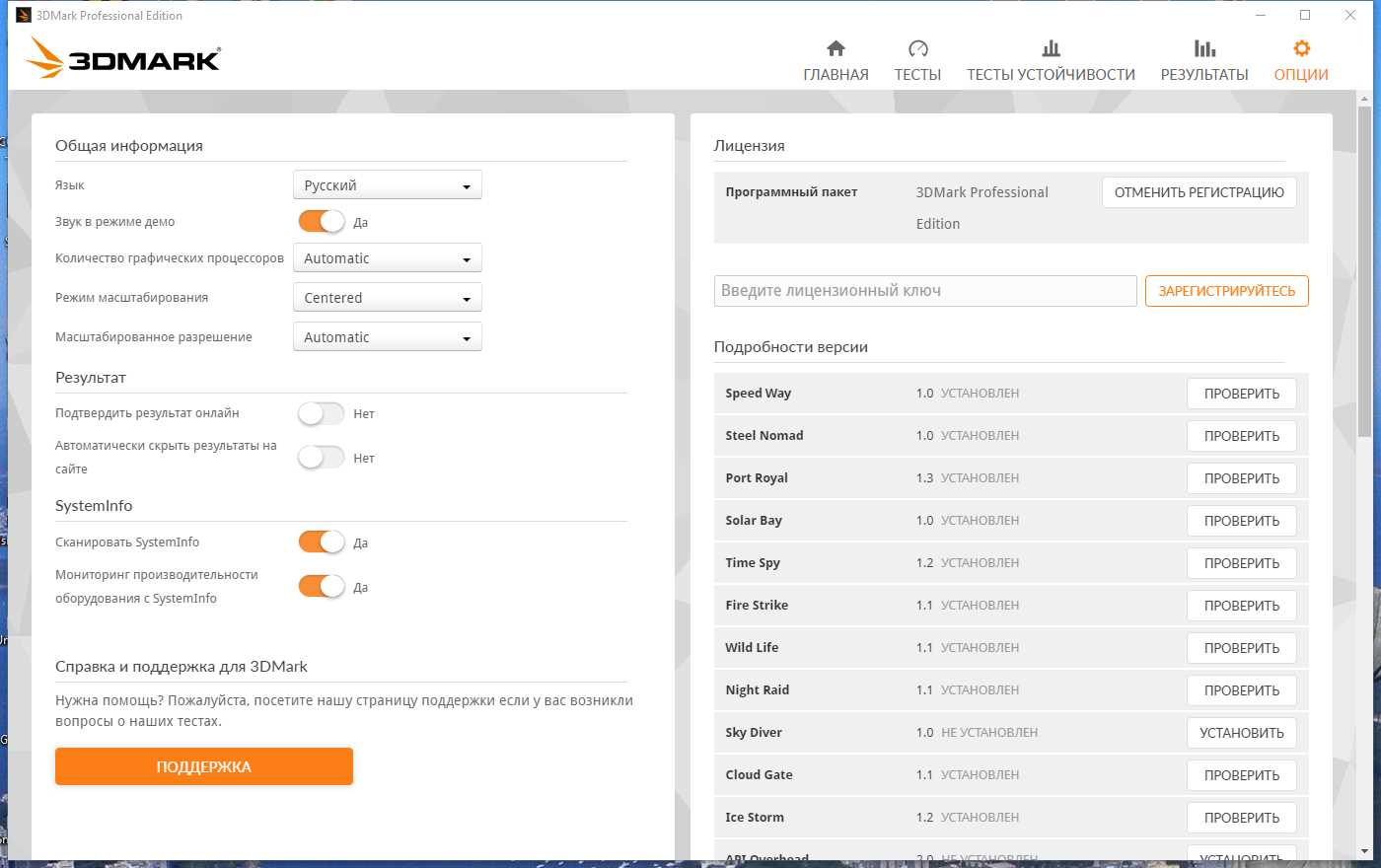Select the Fire Strike name text
1381x868 pixels.
point(757,605)
